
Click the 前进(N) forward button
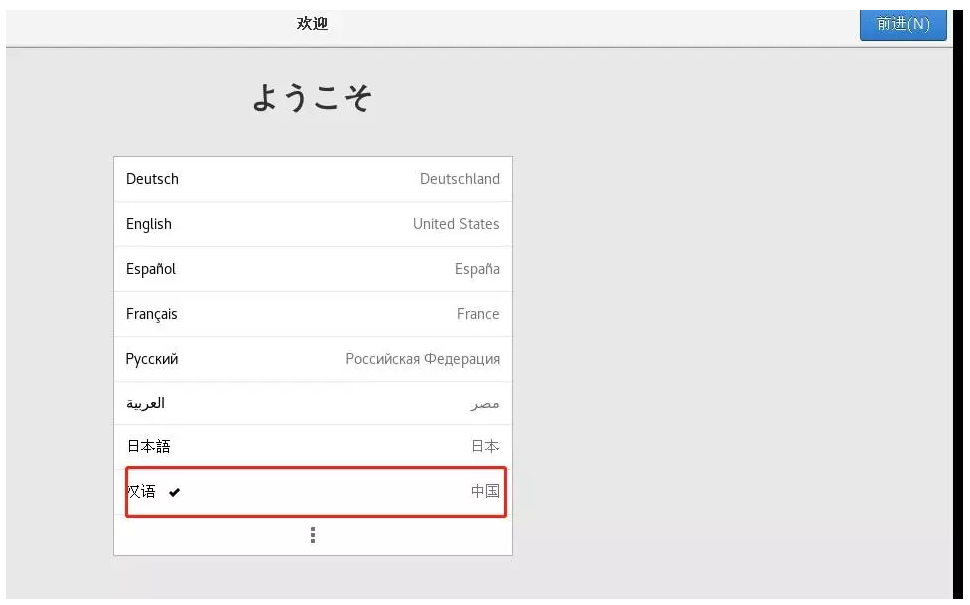[x=903, y=25]
